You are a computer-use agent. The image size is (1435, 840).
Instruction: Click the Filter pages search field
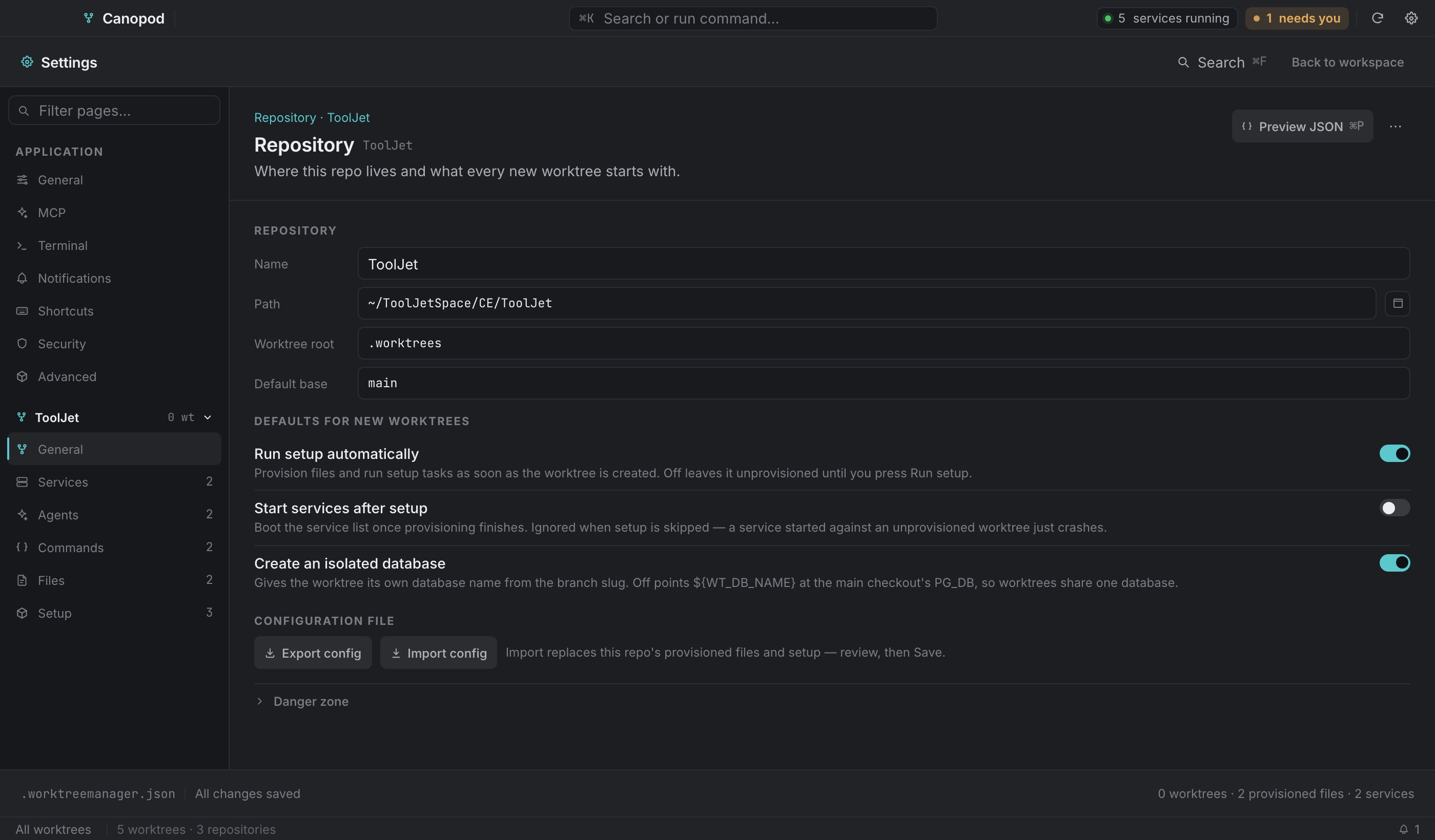point(114,111)
